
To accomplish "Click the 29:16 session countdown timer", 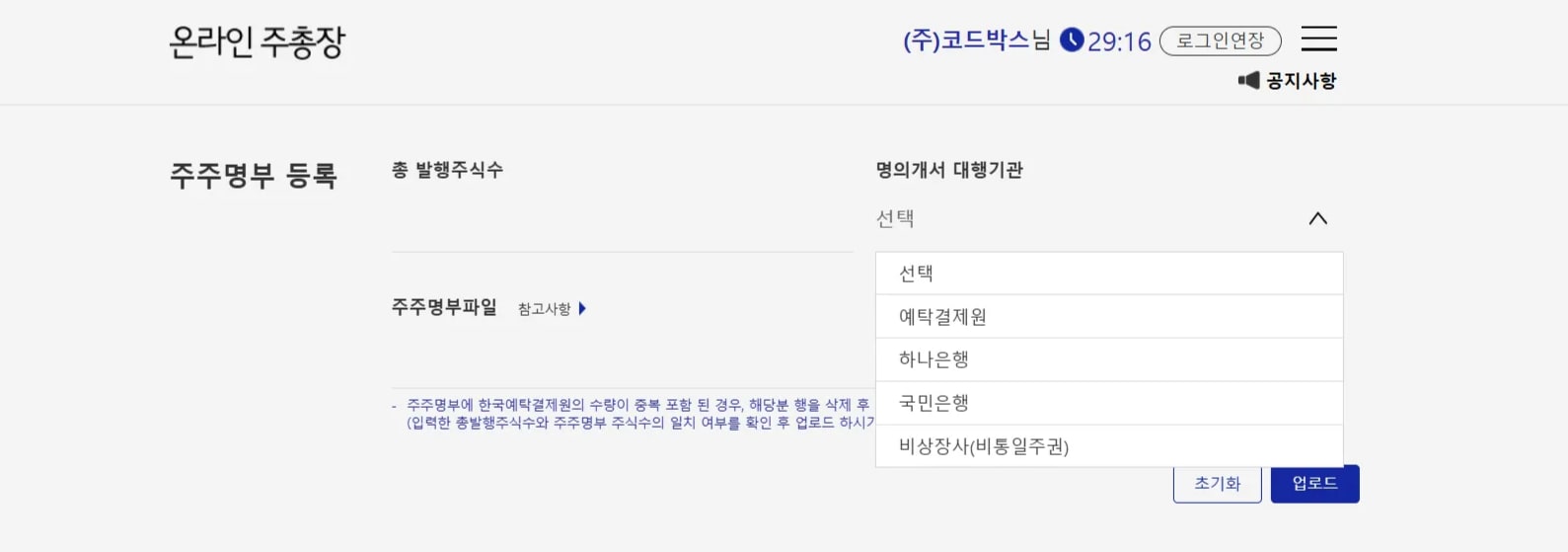I will click(x=1119, y=41).
